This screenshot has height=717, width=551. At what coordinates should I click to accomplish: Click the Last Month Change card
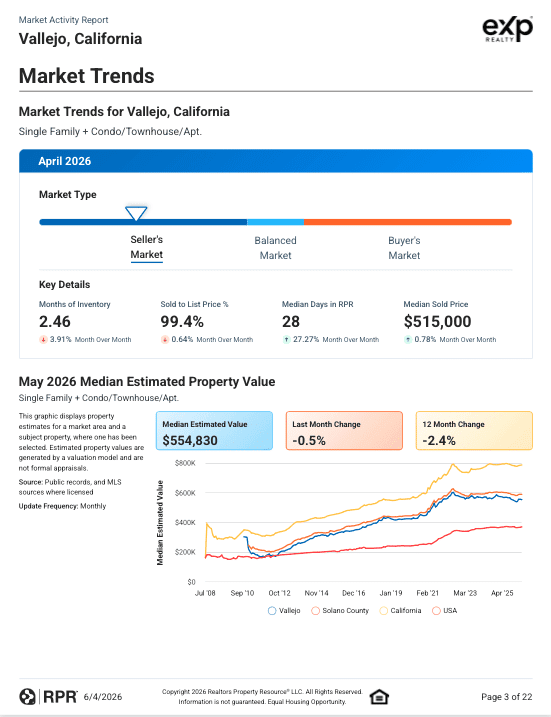(344, 431)
